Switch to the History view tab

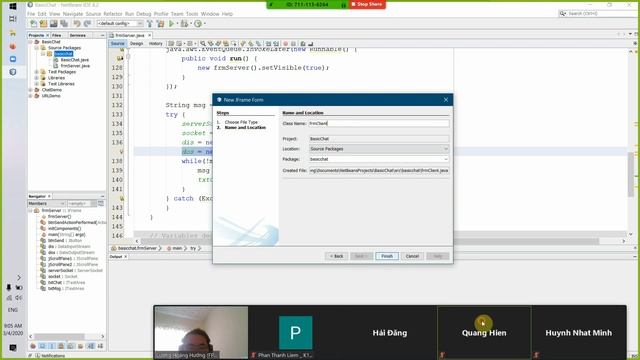click(156, 43)
